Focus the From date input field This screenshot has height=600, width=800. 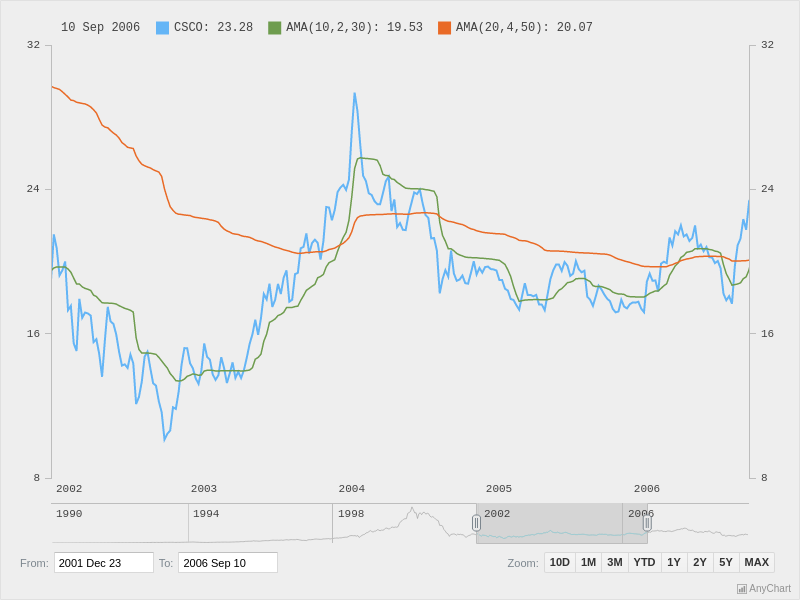pos(104,563)
